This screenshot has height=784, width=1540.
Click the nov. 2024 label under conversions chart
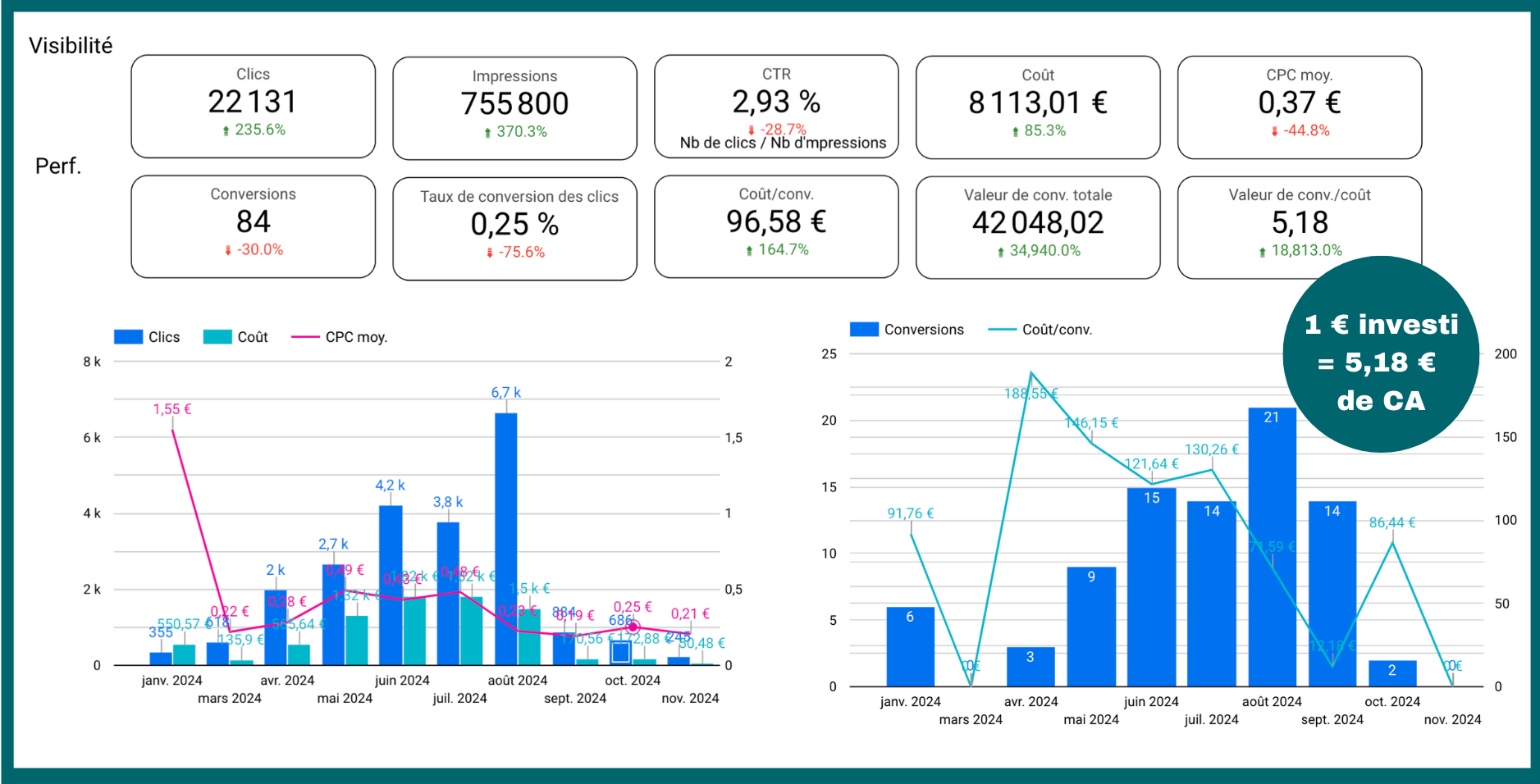[x=1452, y=720]
